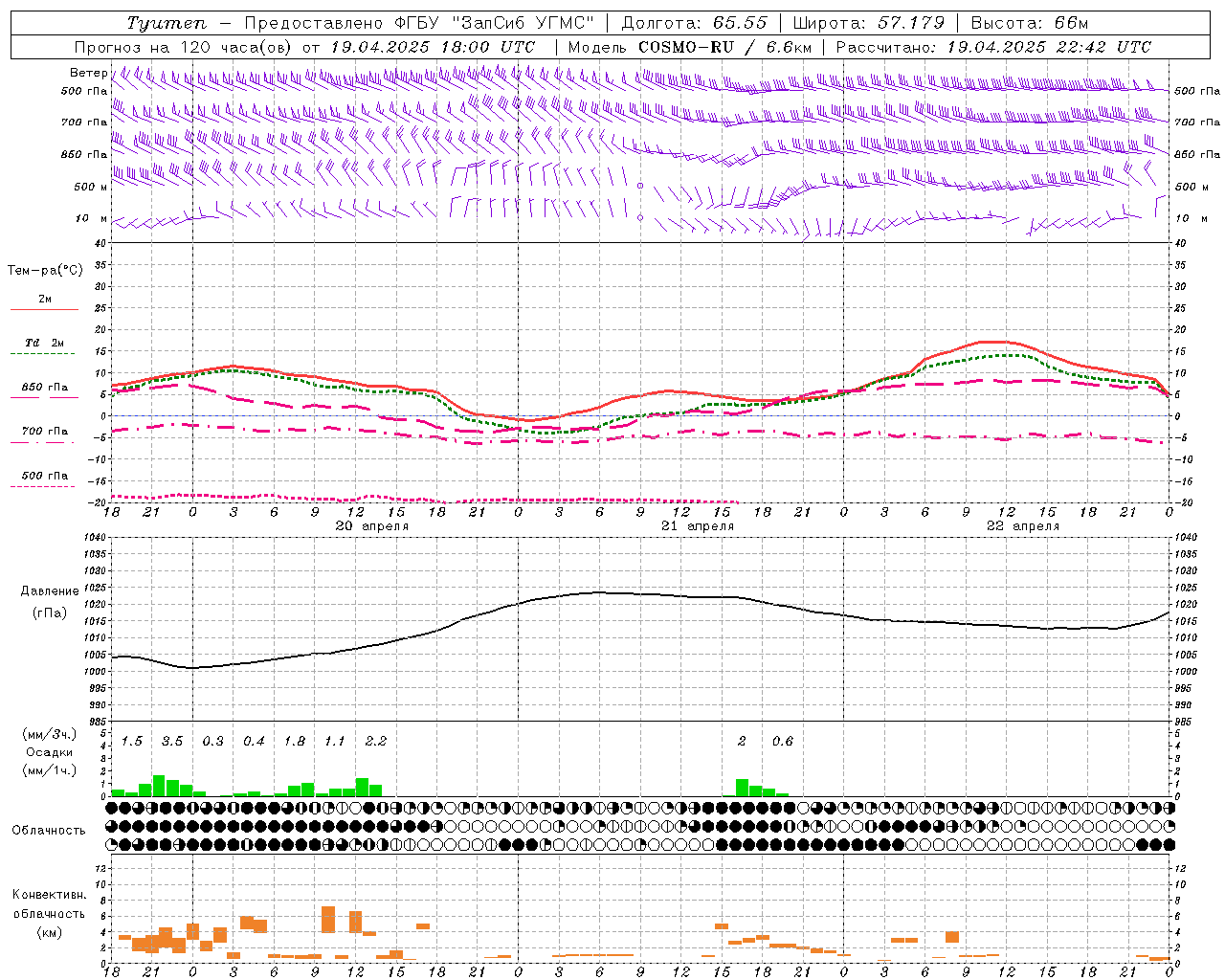Image resolution: width=1225 pixels, height=980 pixels.
Task: Click the "19.04.2025 18:00 UTC" start time
Action: [433, 47]
